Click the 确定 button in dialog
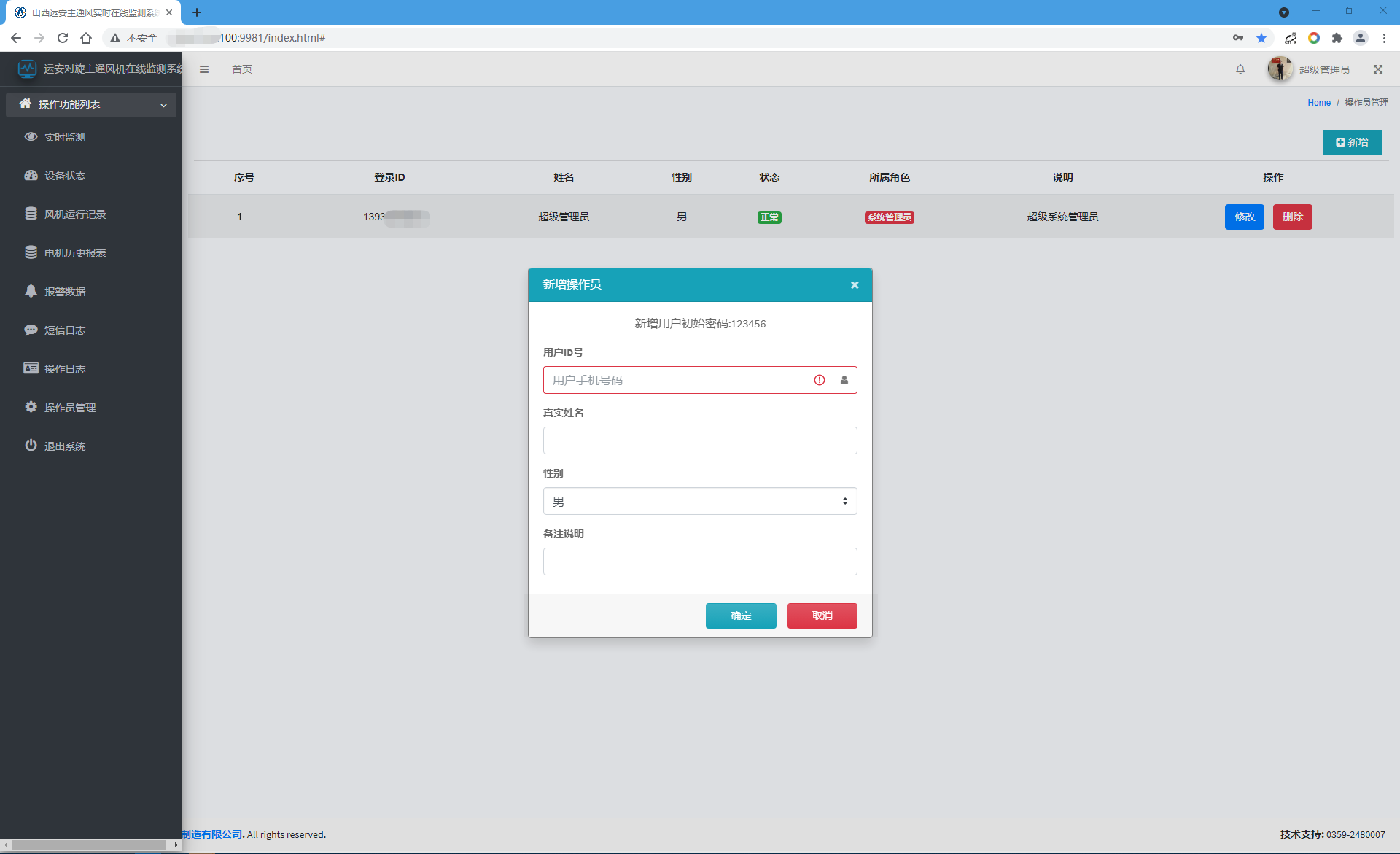 741,616
